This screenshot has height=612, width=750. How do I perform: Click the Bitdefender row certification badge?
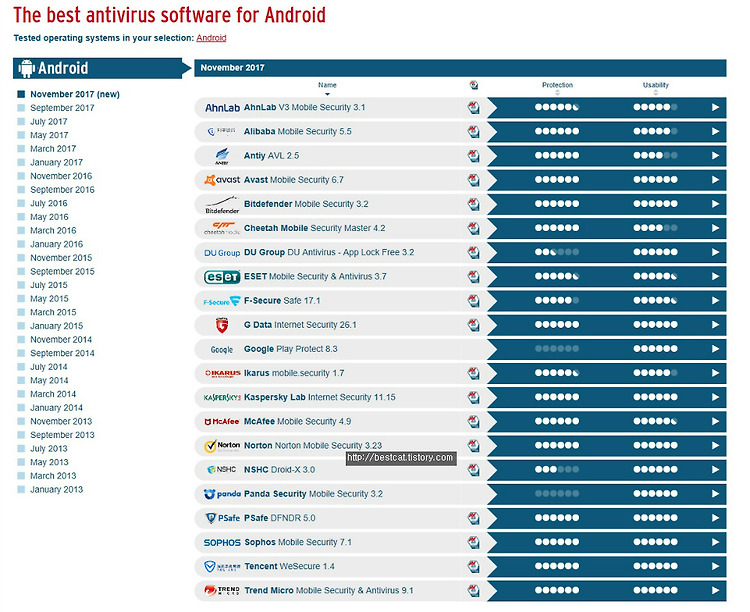tap(474, 204)
